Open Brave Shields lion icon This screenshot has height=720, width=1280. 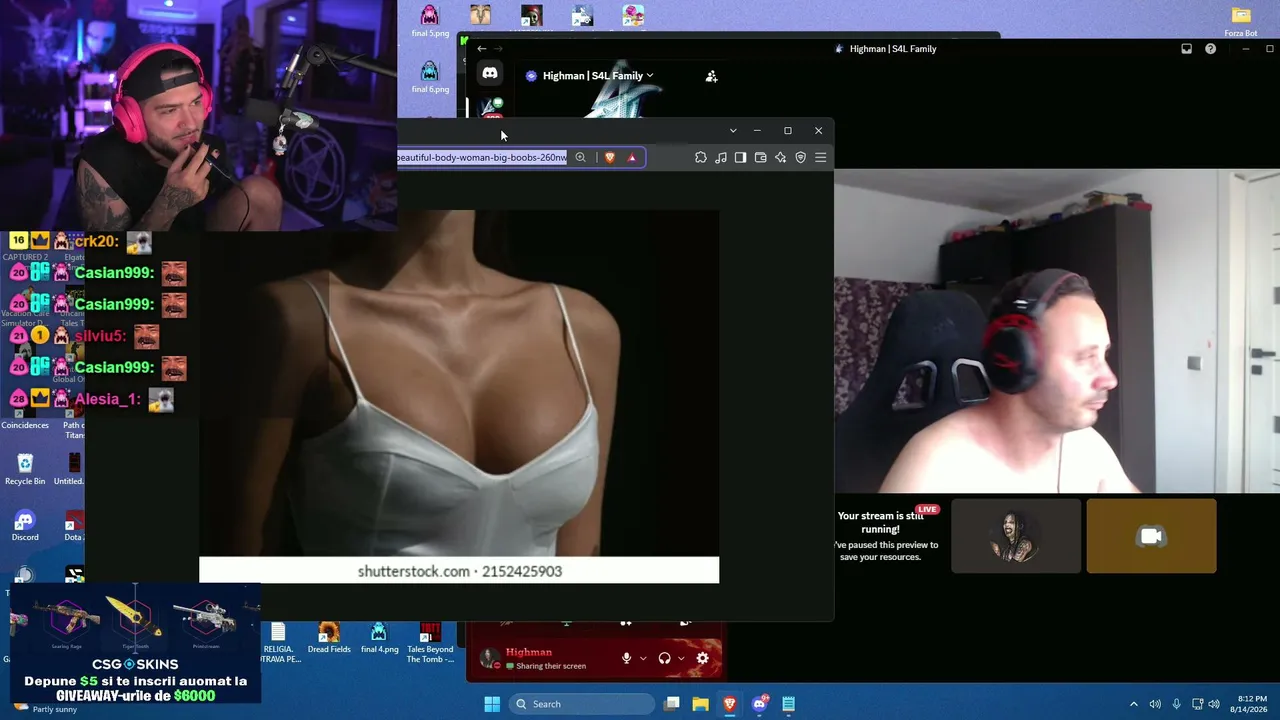[x=610, y=157]
